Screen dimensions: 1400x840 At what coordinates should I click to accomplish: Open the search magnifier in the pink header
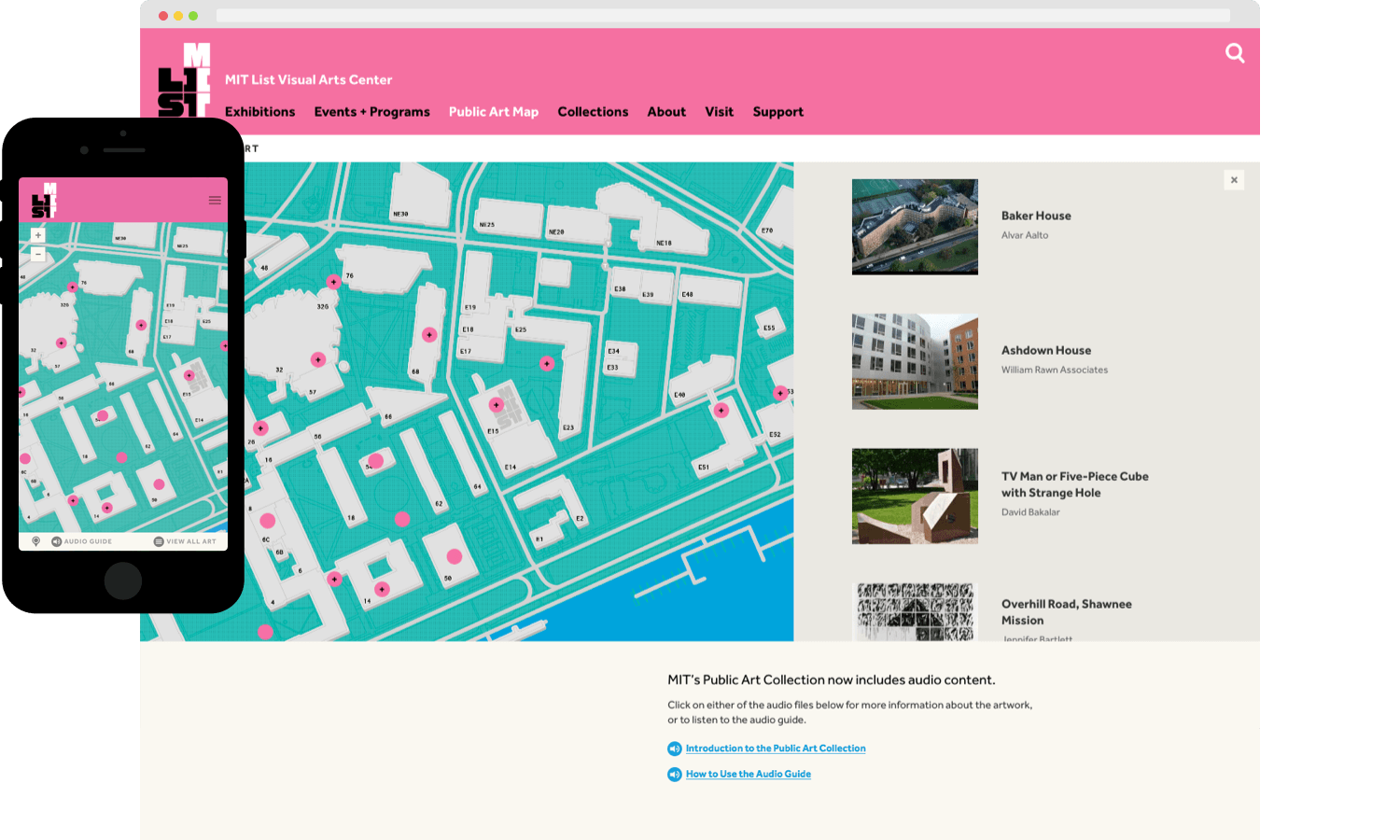1235,53
